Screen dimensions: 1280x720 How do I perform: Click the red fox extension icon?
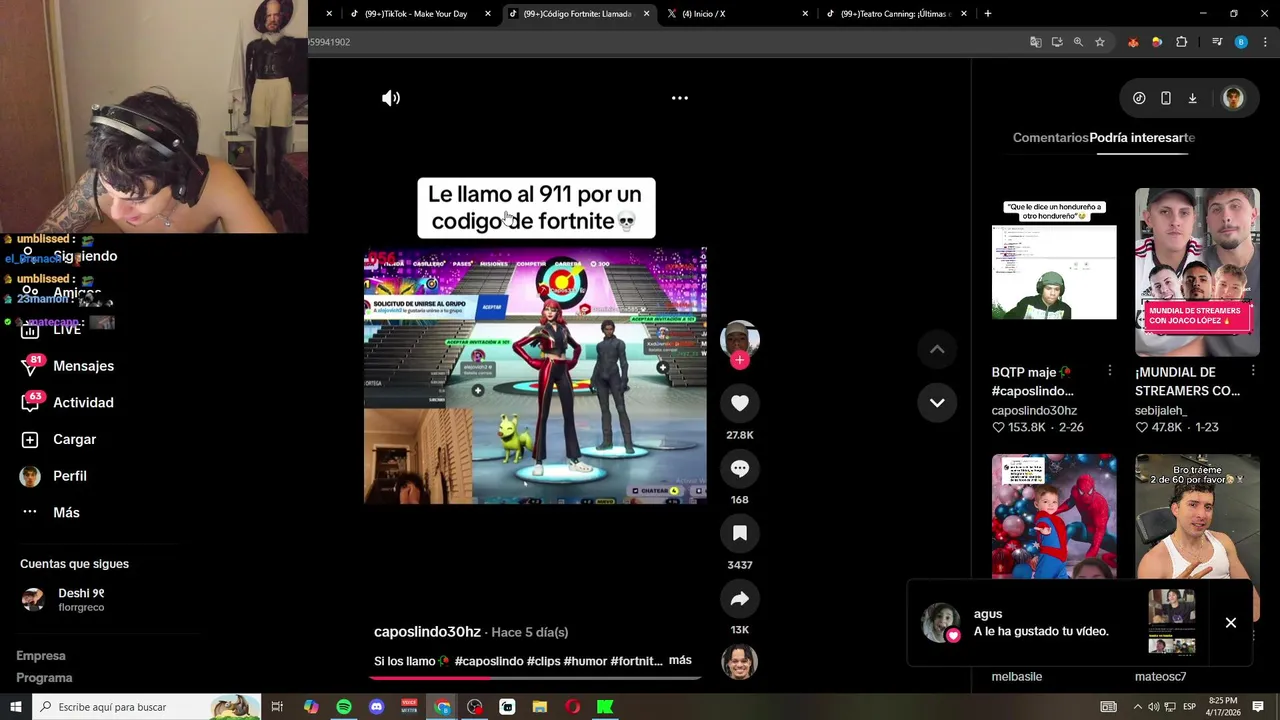point(1133,42)
